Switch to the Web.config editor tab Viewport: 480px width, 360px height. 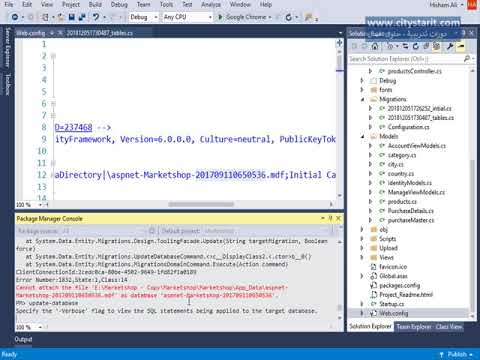coord(31,33)
